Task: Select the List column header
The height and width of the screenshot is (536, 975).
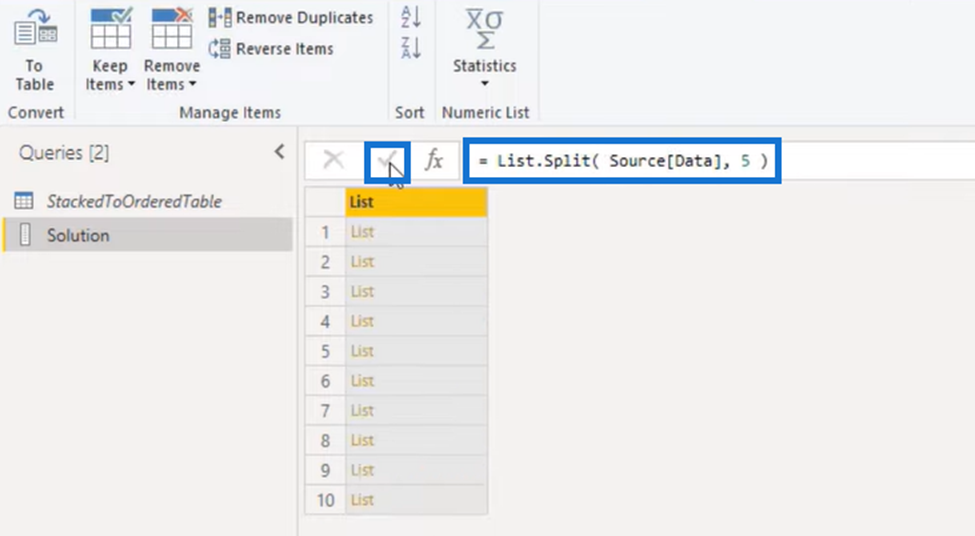Action: click(x=416, y=202)
